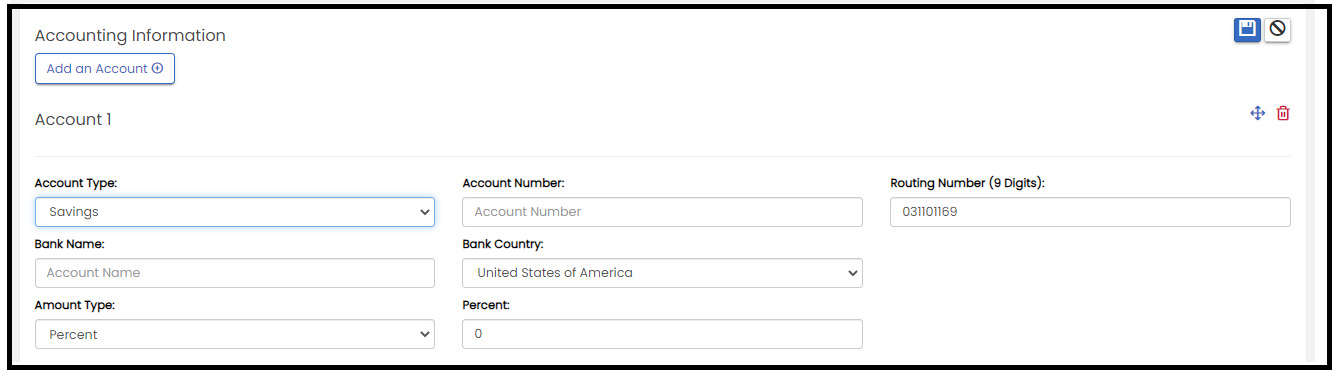Click the Account 1 section heading

click(73, 120)
